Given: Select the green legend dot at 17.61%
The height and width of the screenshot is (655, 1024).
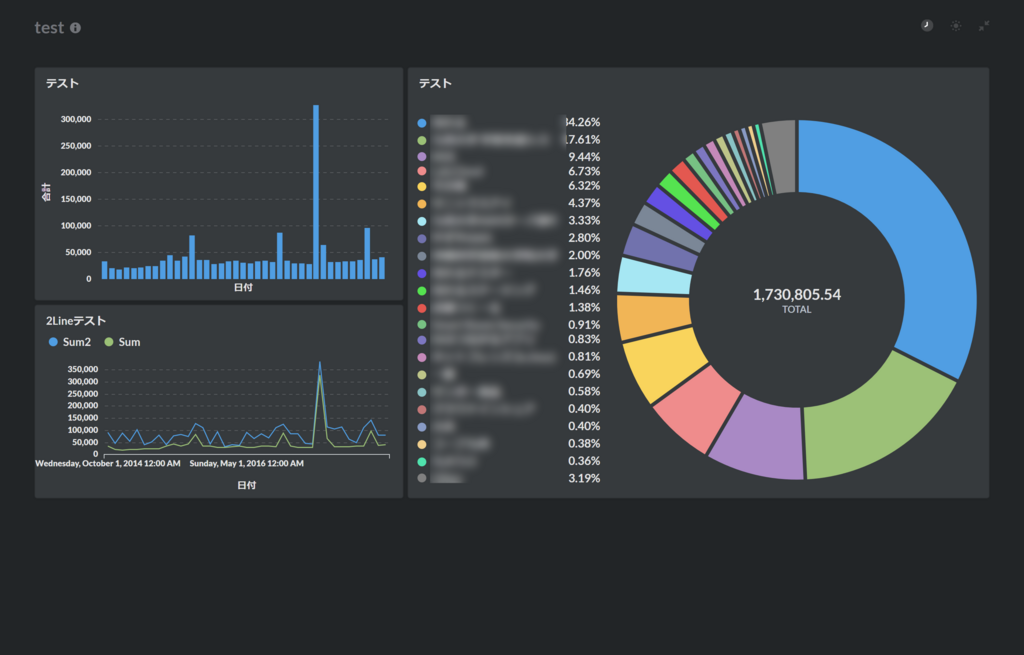Looking at the screenshot, I should pyautogui.click(x=422, y=140).
